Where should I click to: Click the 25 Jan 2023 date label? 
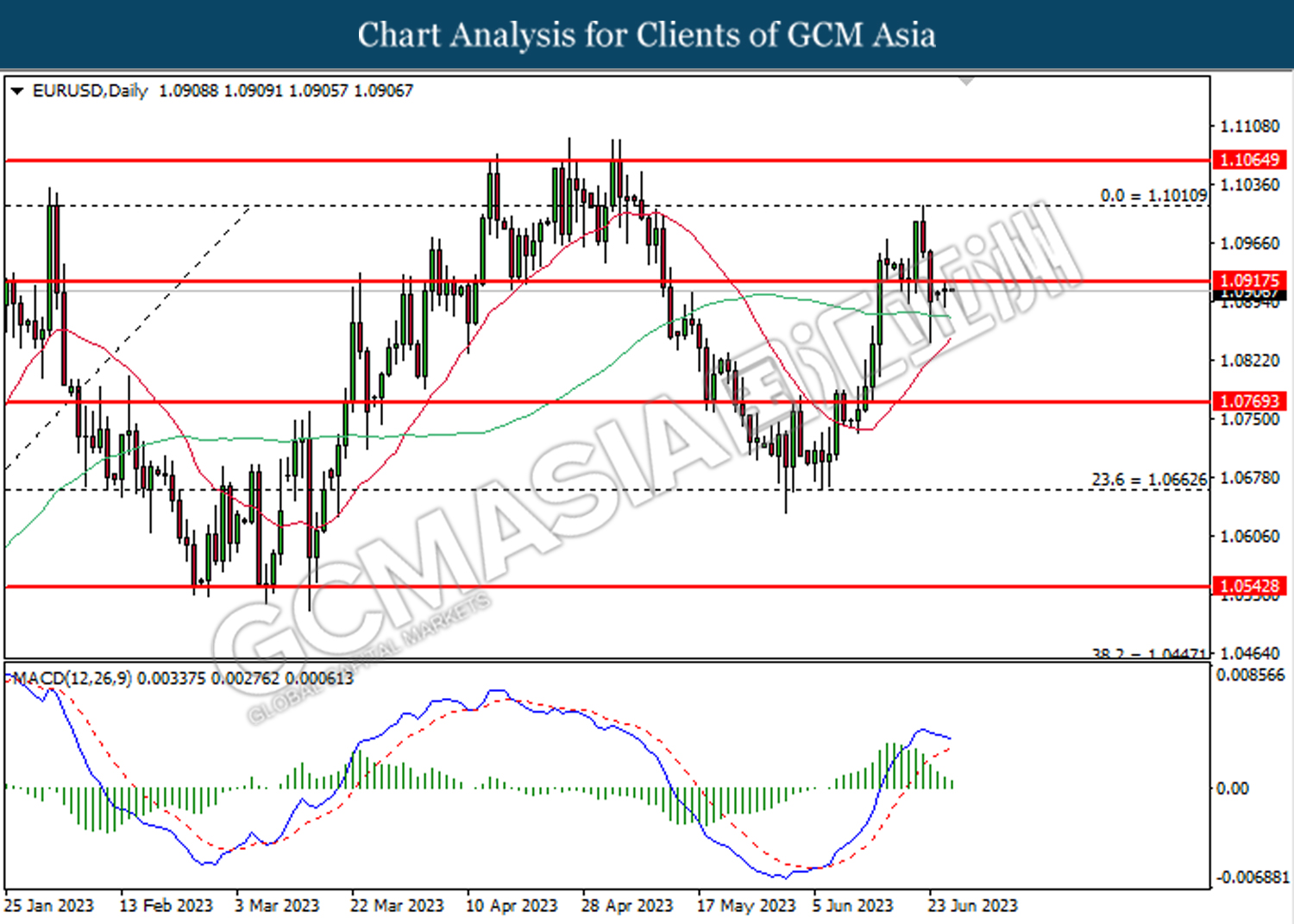click(x=49, y=905)
